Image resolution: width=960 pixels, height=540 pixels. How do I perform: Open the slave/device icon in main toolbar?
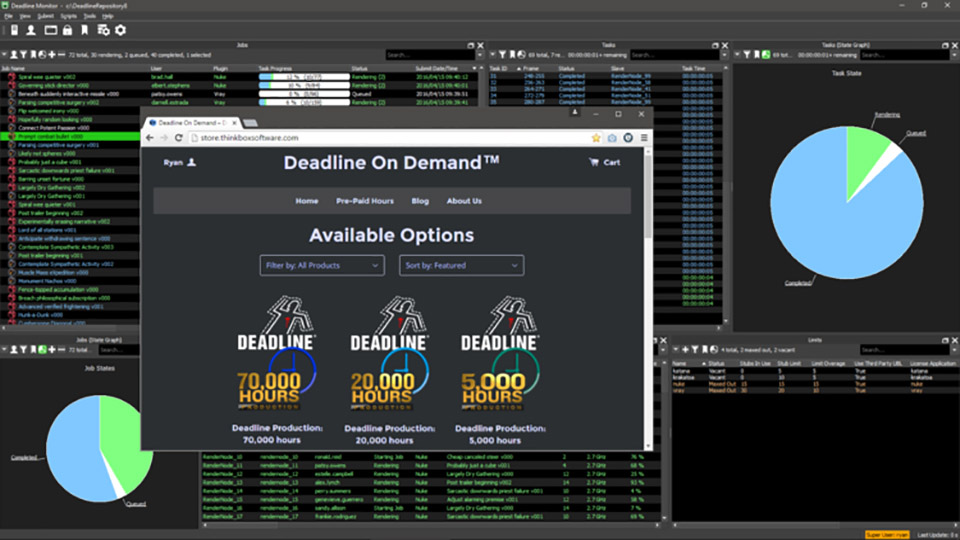pos(14,30)
